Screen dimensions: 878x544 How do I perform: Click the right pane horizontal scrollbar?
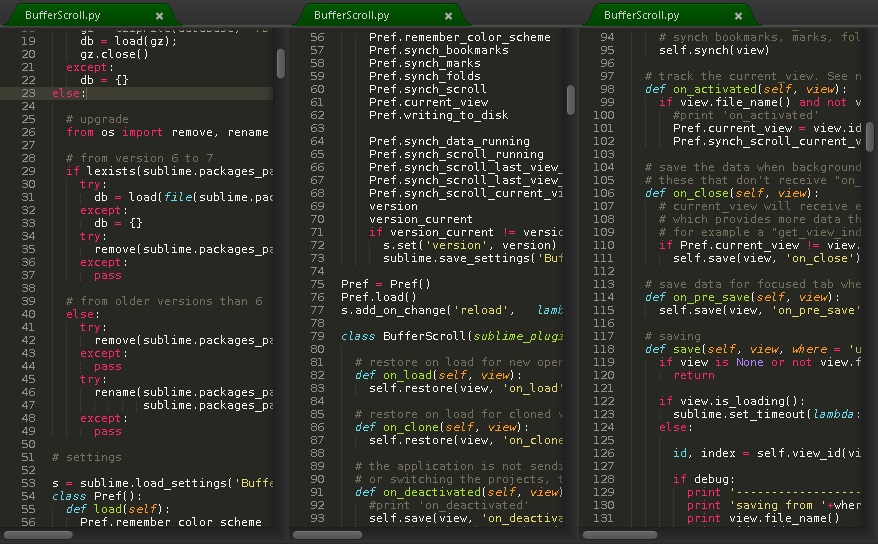pos(620,535)
